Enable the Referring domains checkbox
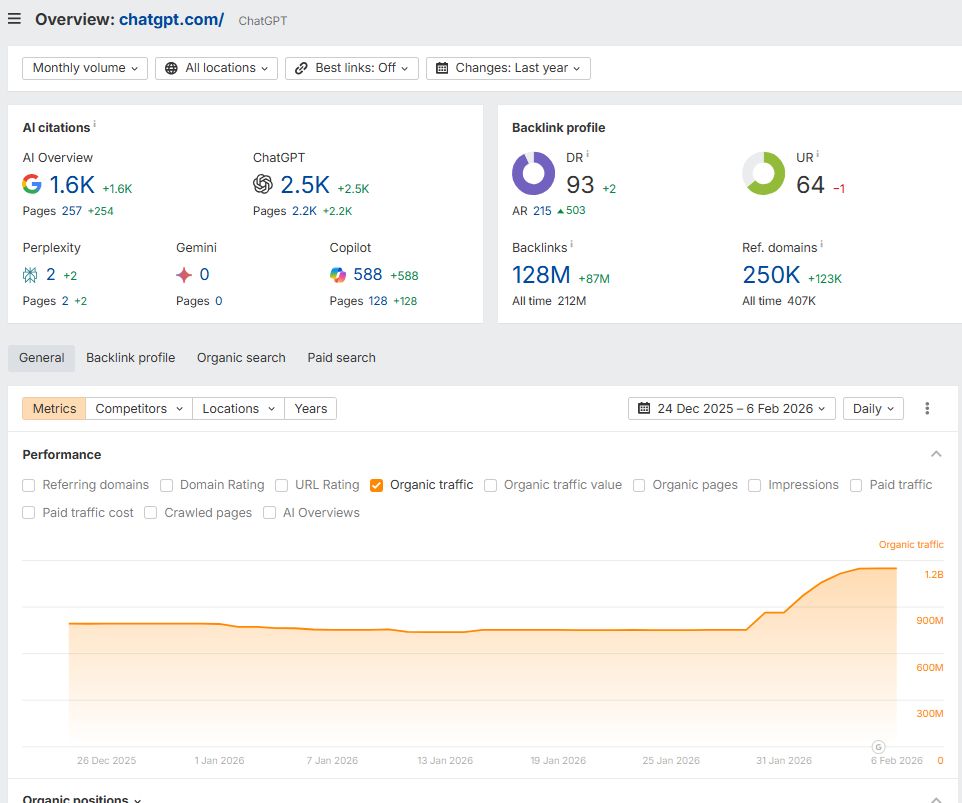The height and width of the screenshot is (803, 962). coord(28,485)
